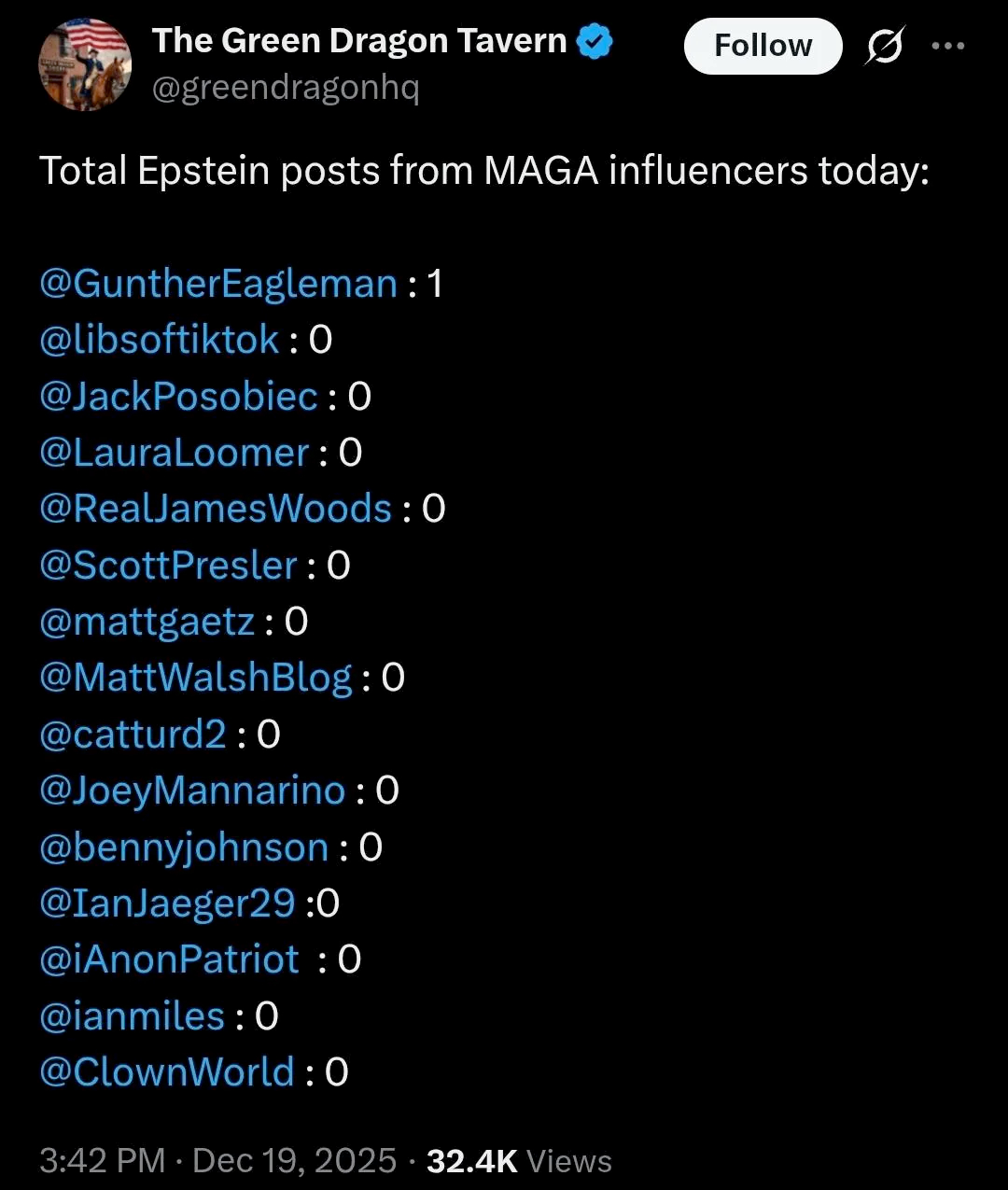Click the @libsoftiktok mention link

point(159,340)
